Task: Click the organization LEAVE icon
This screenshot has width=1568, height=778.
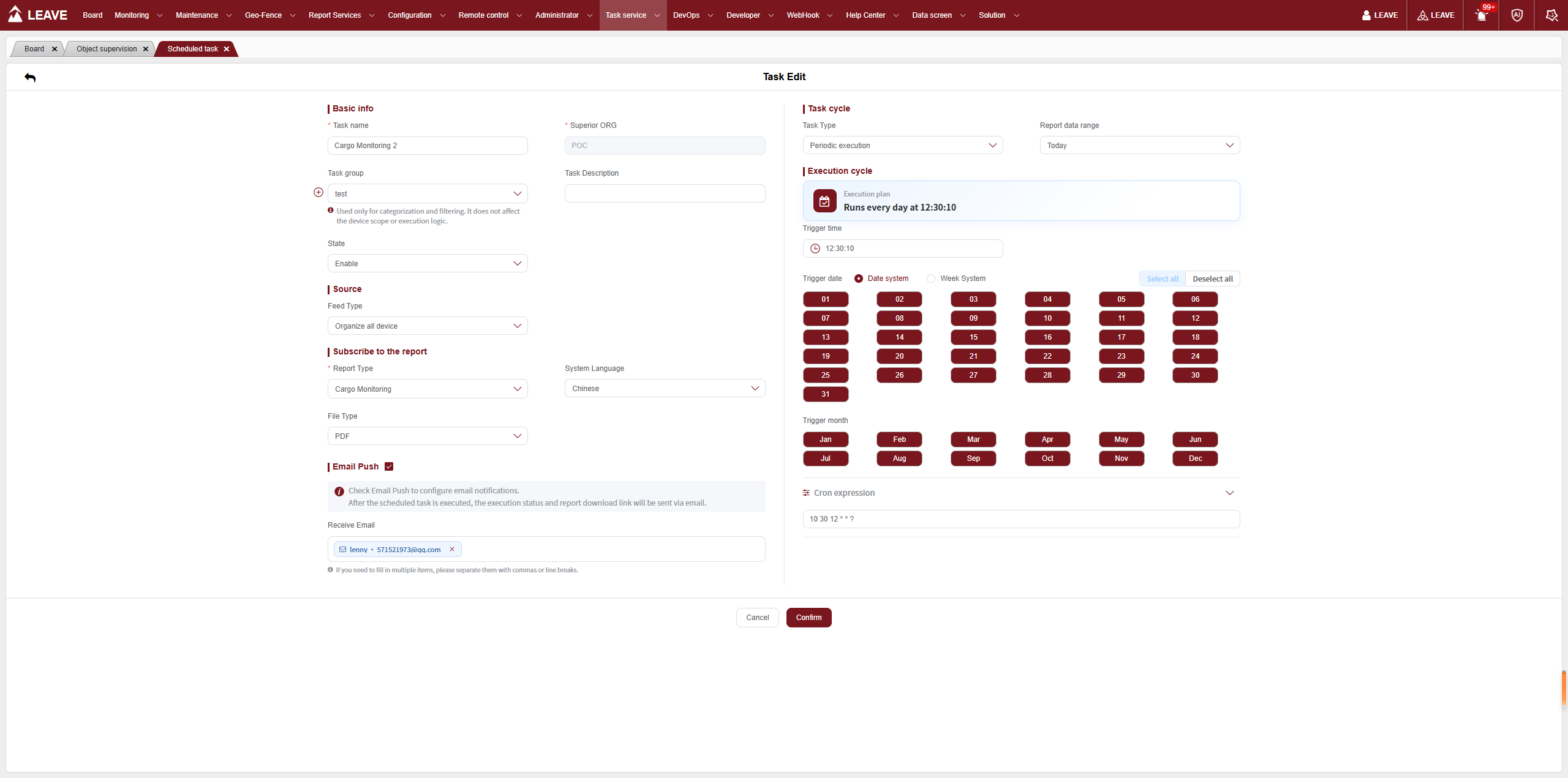Action: tap(1422, 15)
